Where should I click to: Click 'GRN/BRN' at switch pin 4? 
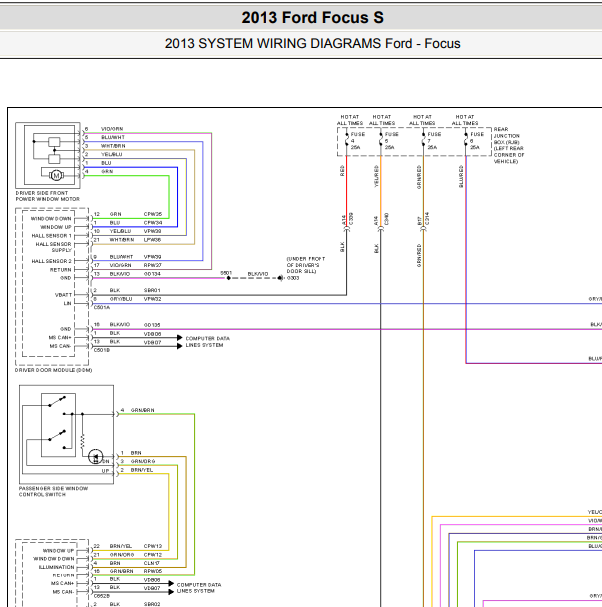point(142,410)
